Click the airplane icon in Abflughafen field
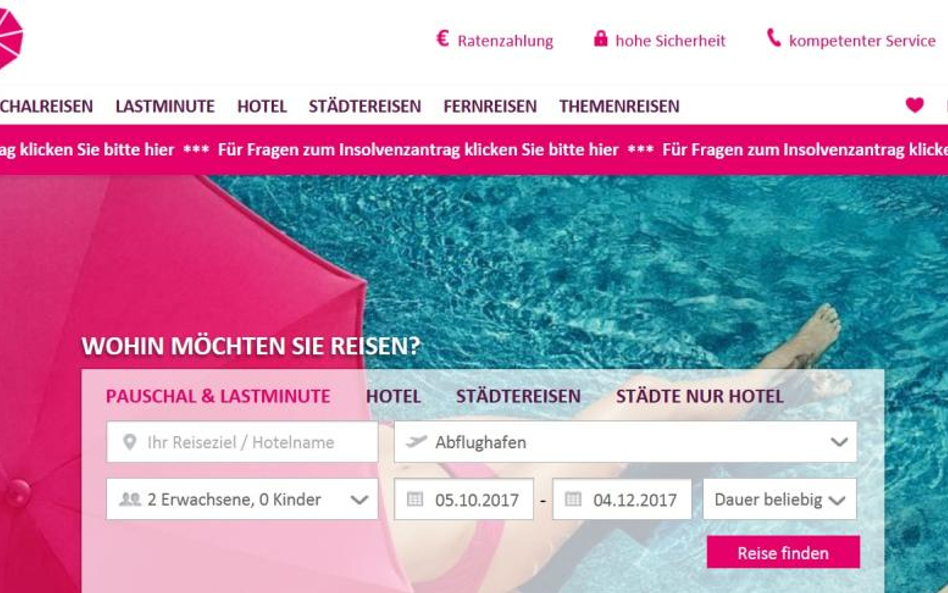Viewport: 948px width, 593px height. tap(416, 441)
